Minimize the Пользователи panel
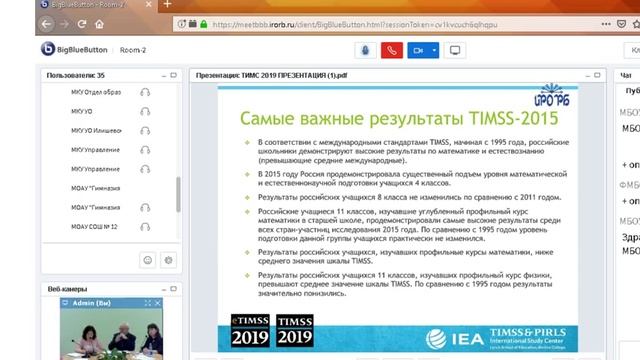The height and width of the screenshot is (360, 640). 164,76
